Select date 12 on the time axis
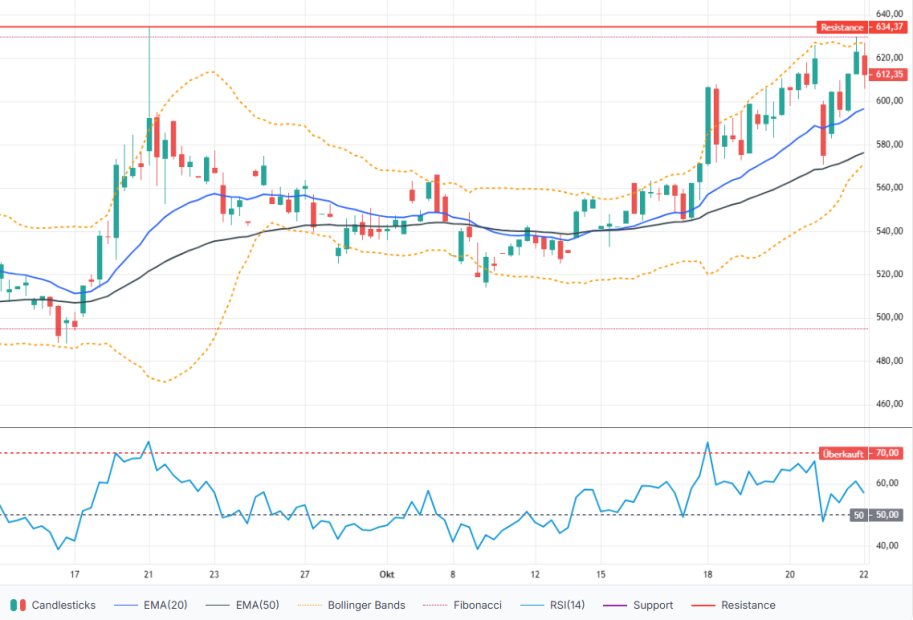913x620 pixels. coord(535,575)
